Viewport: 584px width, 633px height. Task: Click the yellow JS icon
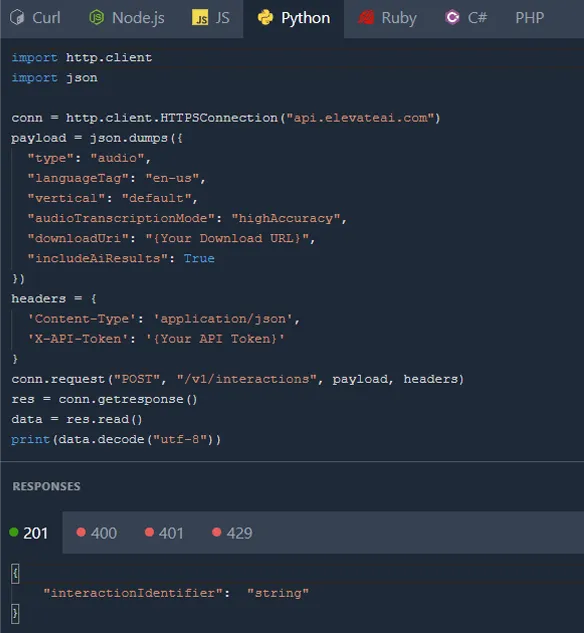tap(200, 17)
